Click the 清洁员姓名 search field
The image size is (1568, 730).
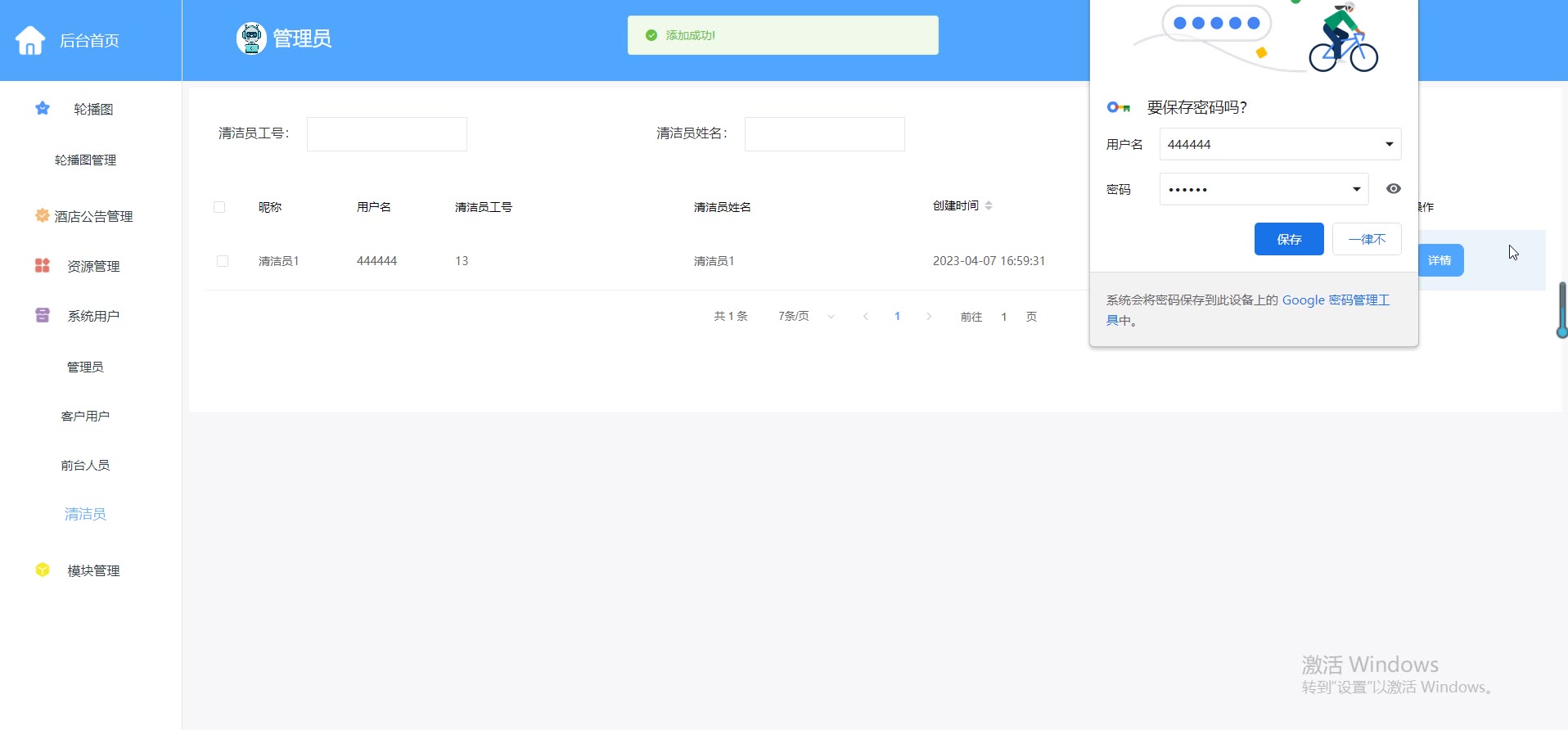pos(825,134)
